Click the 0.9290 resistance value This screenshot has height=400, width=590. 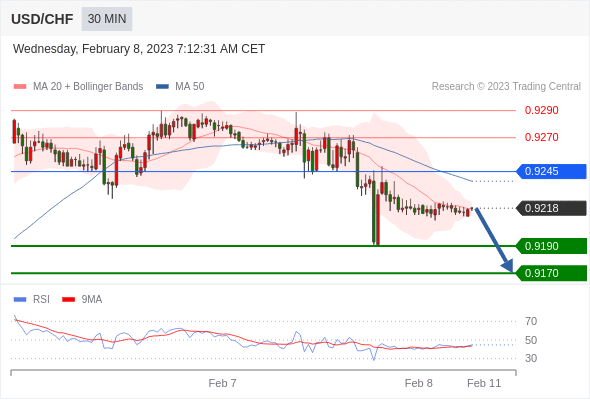click(541, 110)
